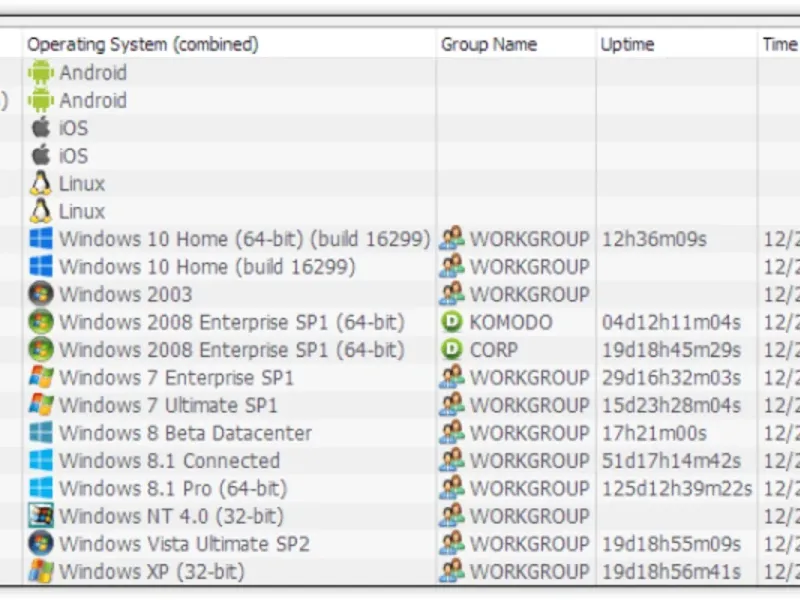Click the icon beside Windows 8 Beta Datacenter

pos(41,433)
